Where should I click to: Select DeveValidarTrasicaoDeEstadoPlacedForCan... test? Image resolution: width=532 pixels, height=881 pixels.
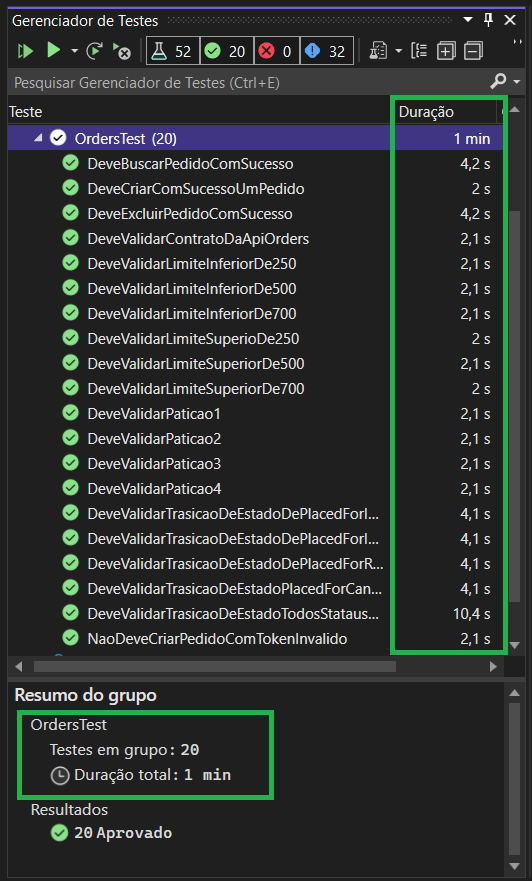click(234, 589)
